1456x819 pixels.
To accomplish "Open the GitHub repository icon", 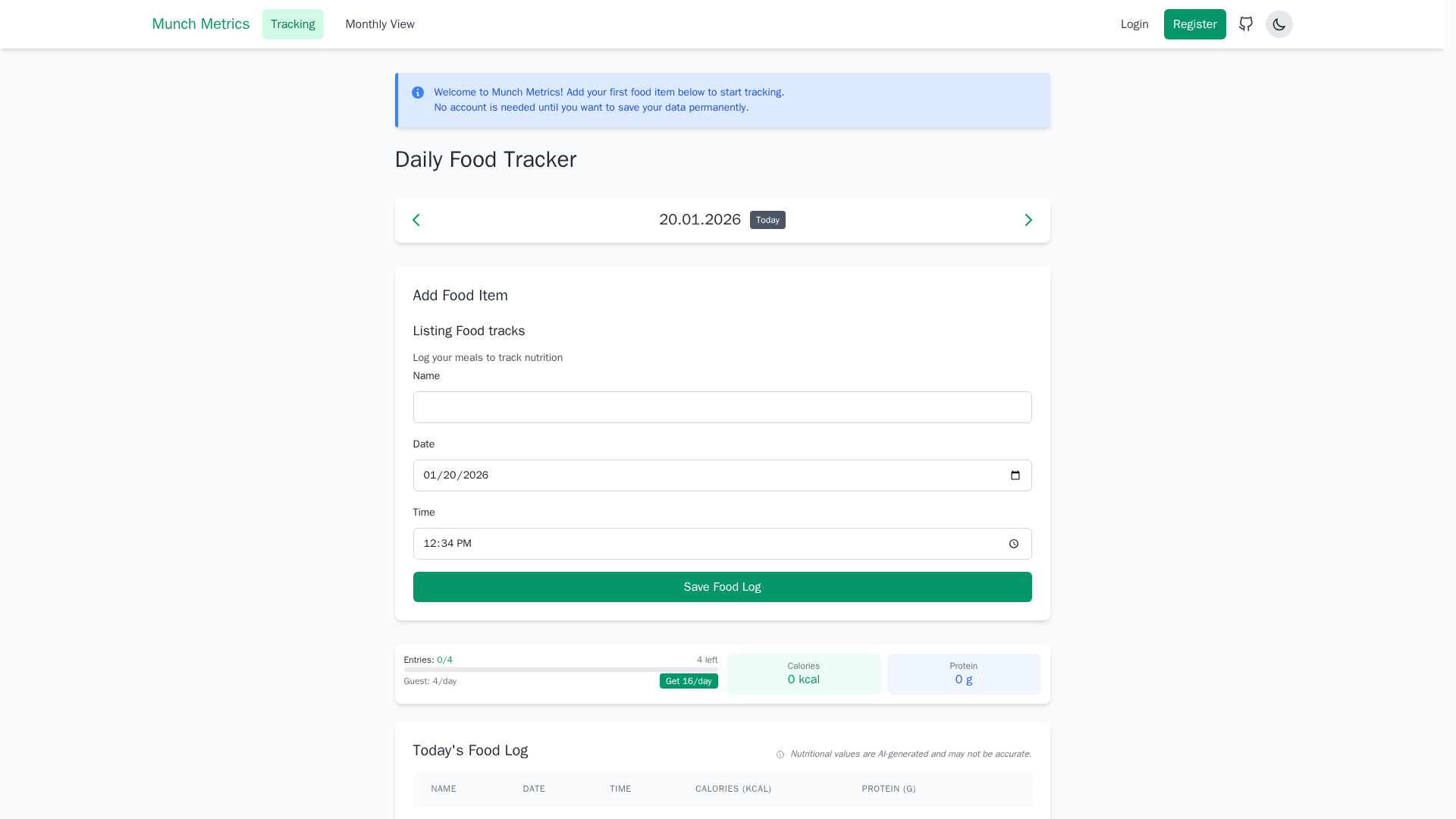I will [x=1245, y=24].
